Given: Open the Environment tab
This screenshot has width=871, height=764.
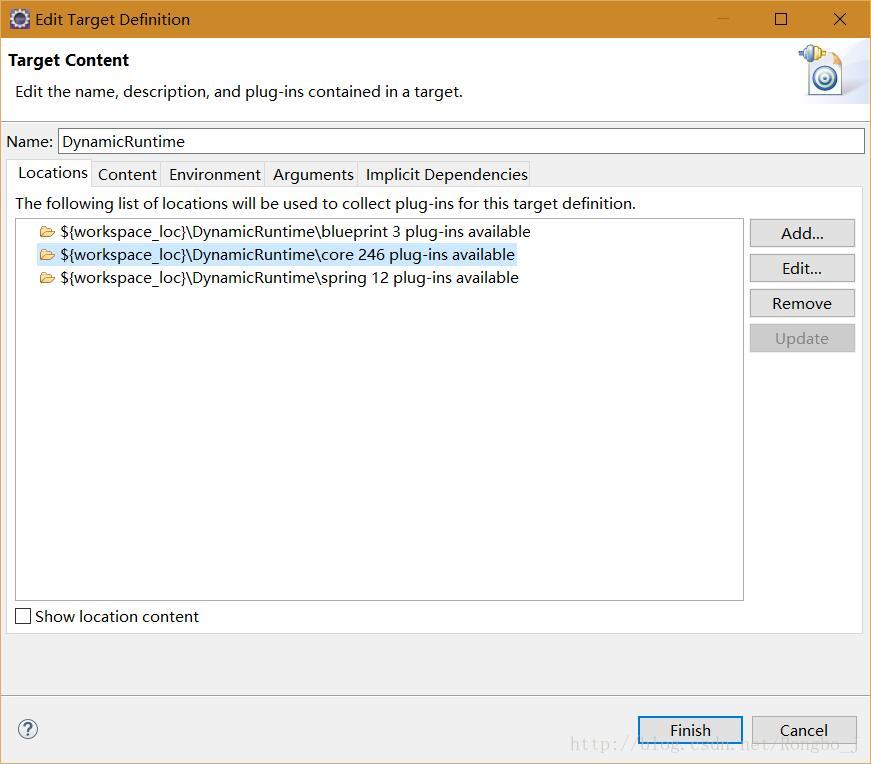Looking at the screenshot, I should pos(214,174).
